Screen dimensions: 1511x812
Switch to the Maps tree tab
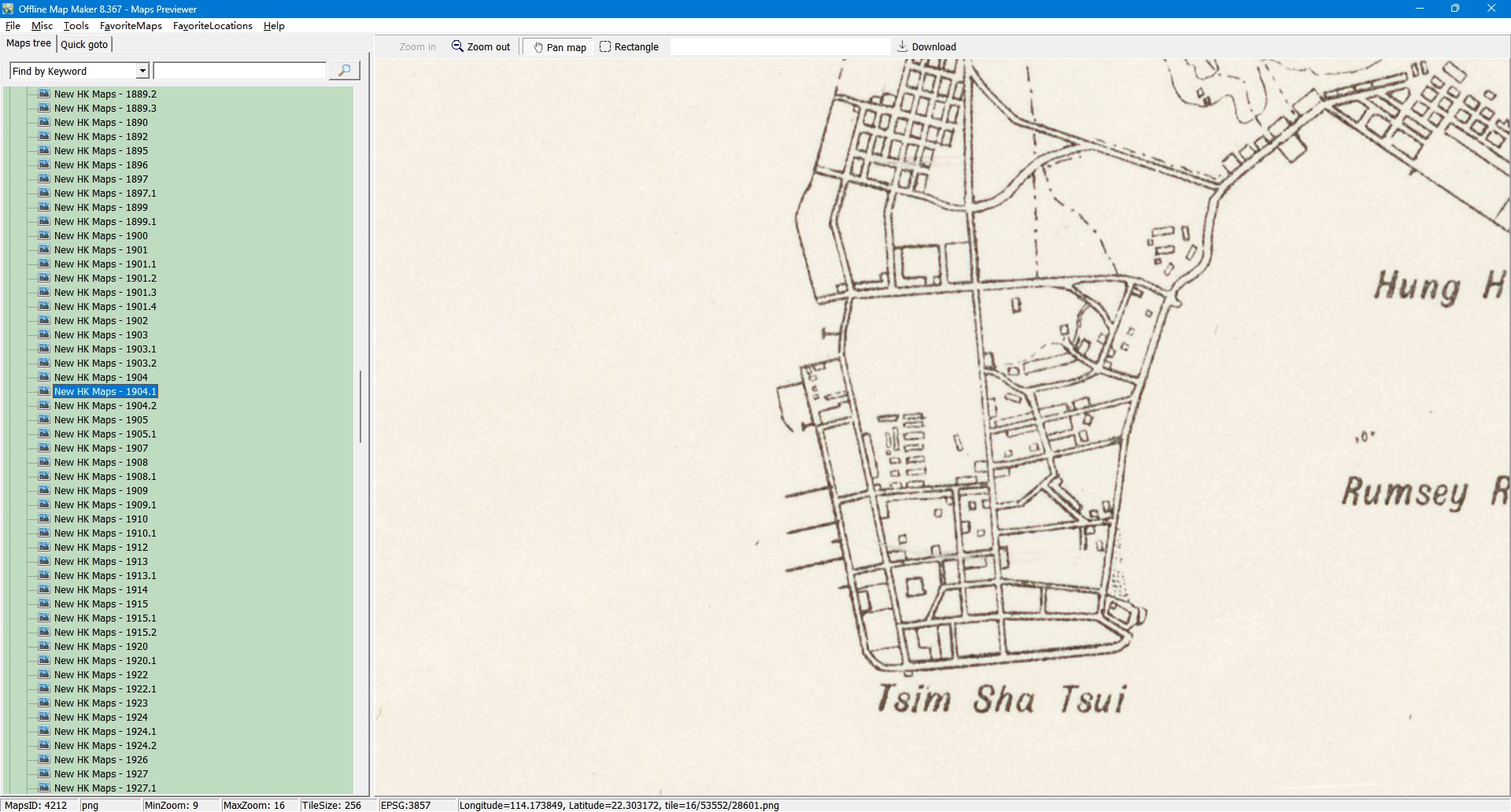(x=28, y=43)
